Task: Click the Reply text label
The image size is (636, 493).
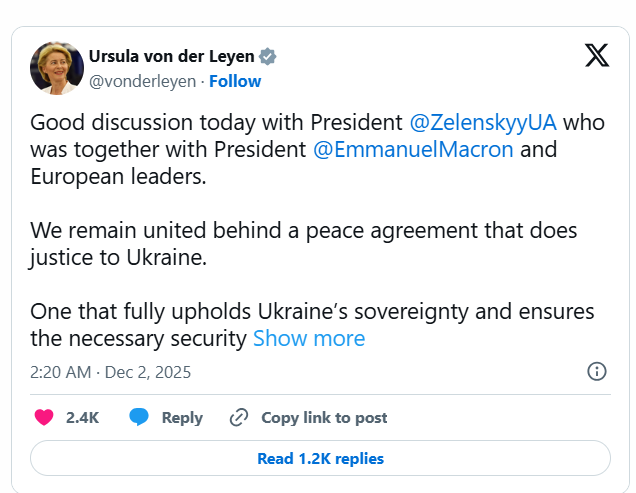Action: click(182, 418)
